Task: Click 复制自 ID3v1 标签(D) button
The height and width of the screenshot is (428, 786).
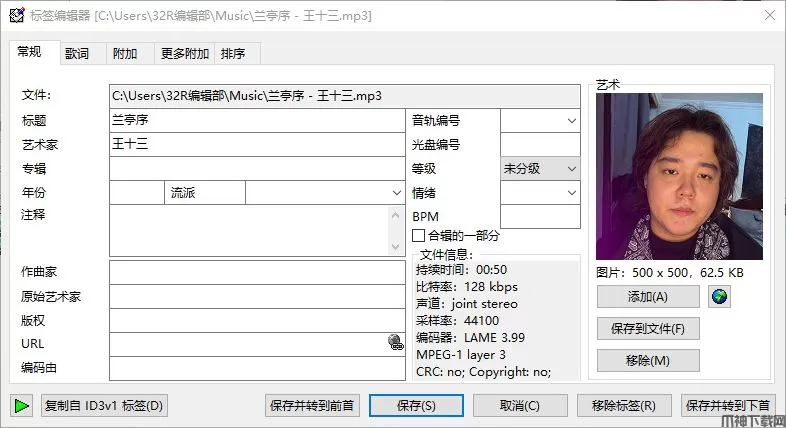Action: 104,405
